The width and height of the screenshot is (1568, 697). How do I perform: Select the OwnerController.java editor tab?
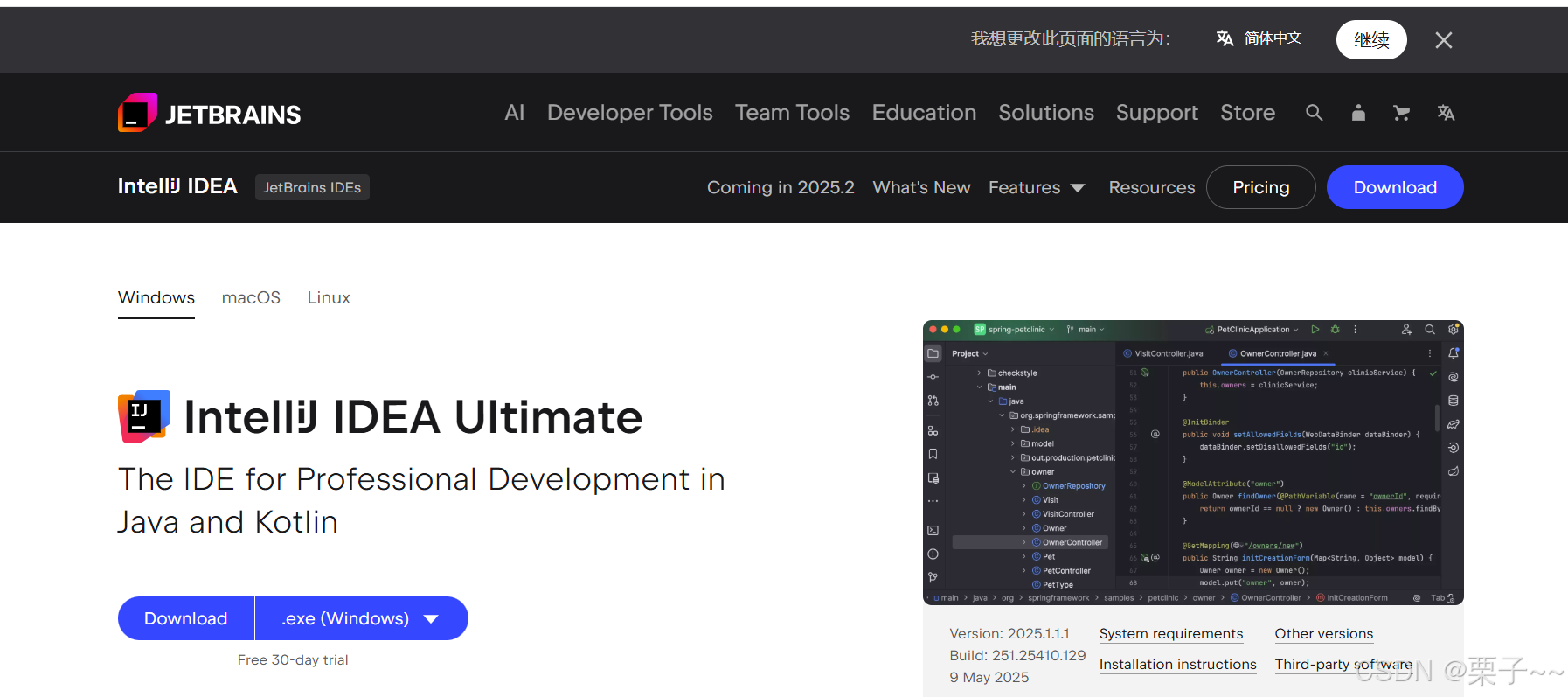pos(1279,353)
